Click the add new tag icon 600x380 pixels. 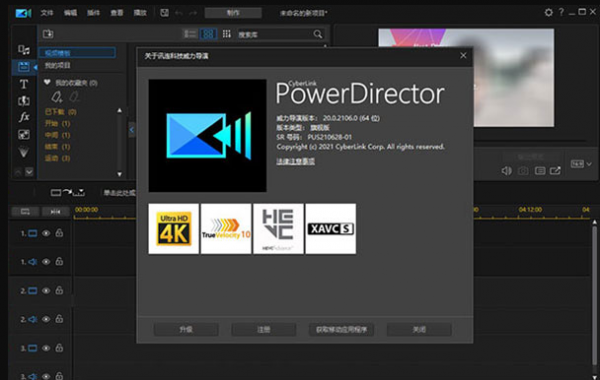coord(57,97)
